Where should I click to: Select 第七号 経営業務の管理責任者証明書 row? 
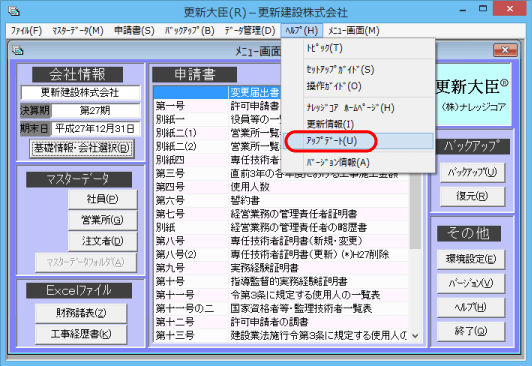point(282,214)
